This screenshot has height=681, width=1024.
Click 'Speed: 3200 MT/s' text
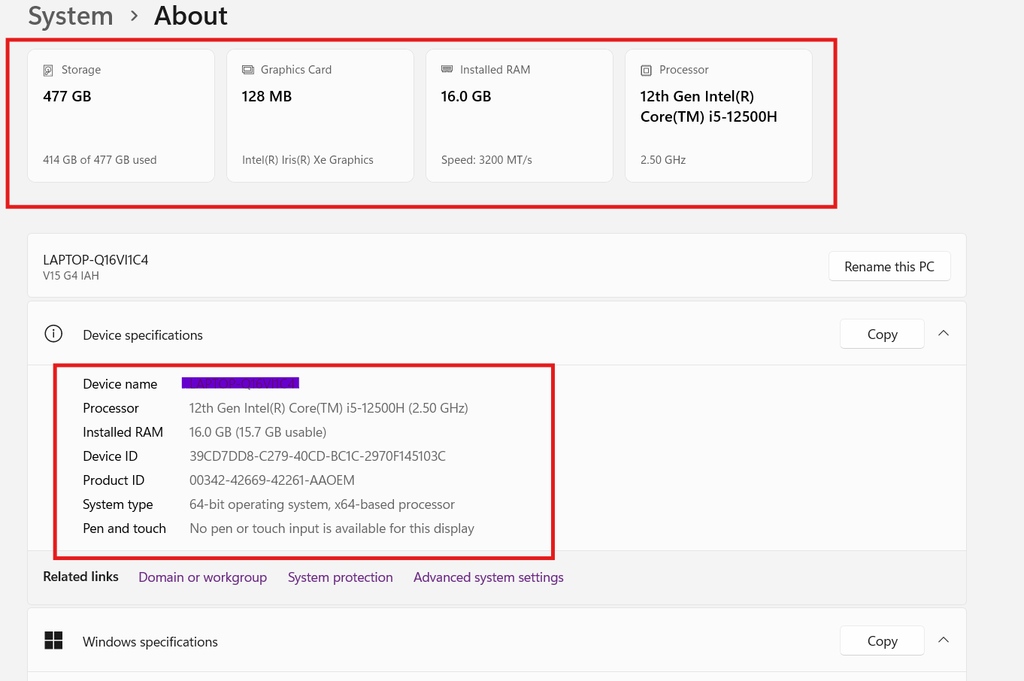pos(487,160)
